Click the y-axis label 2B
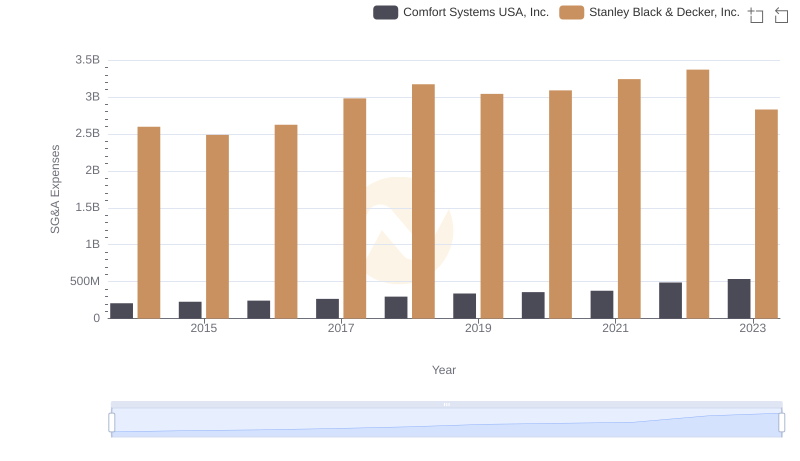Image resolution: width=800 pixels, height=461 pixels. 93,170
